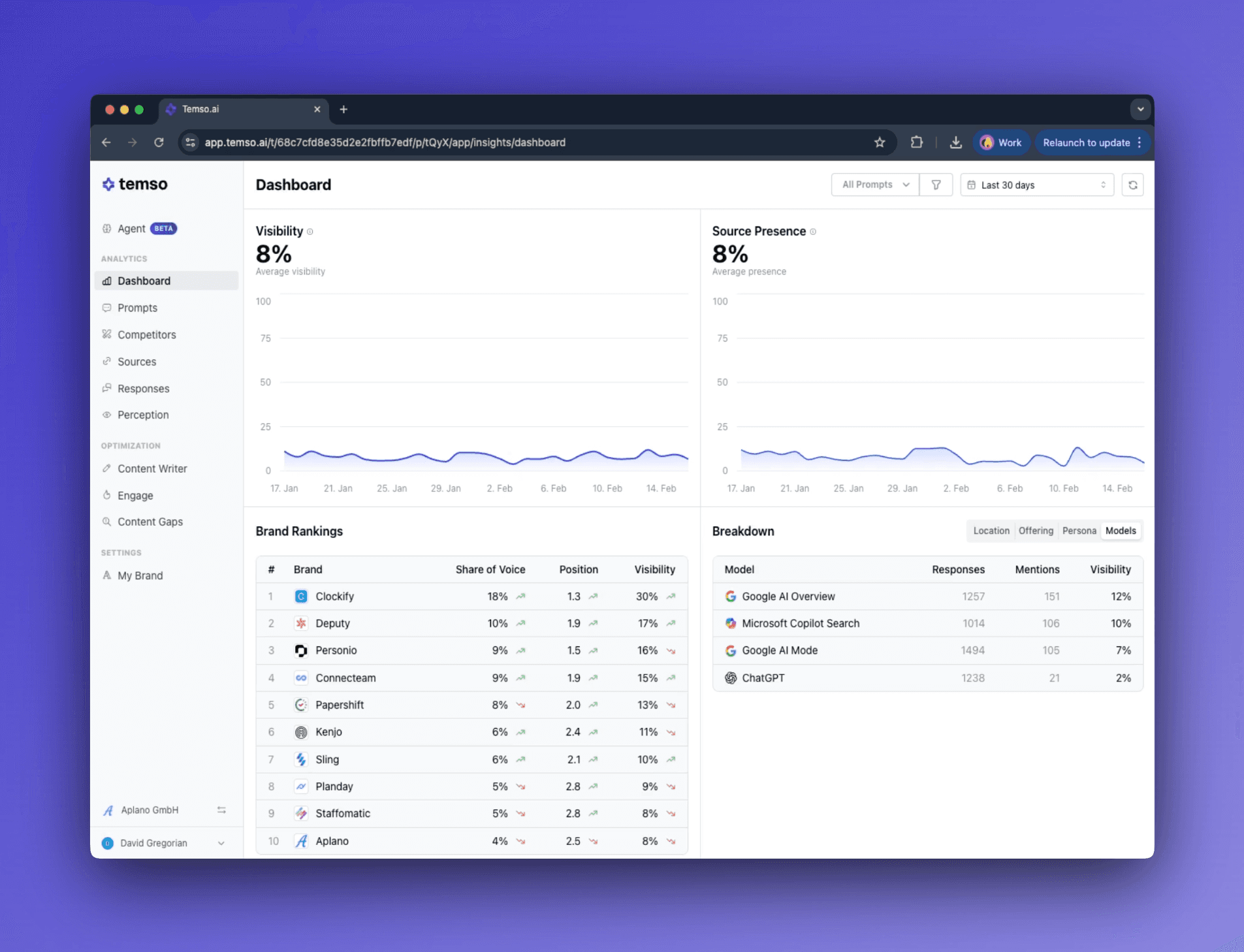Open the All Prompts dropdown
Screen dimensions: 1244x952
pos(874,184)
